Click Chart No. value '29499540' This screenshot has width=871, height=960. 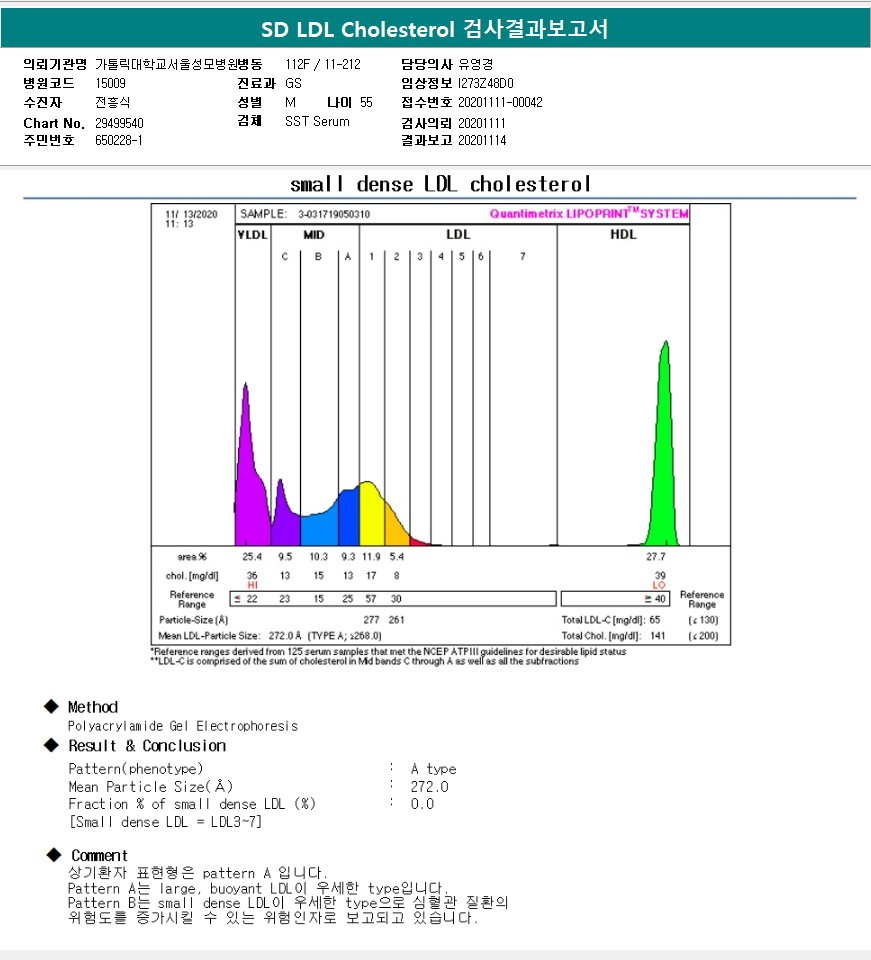pos(119,123)
